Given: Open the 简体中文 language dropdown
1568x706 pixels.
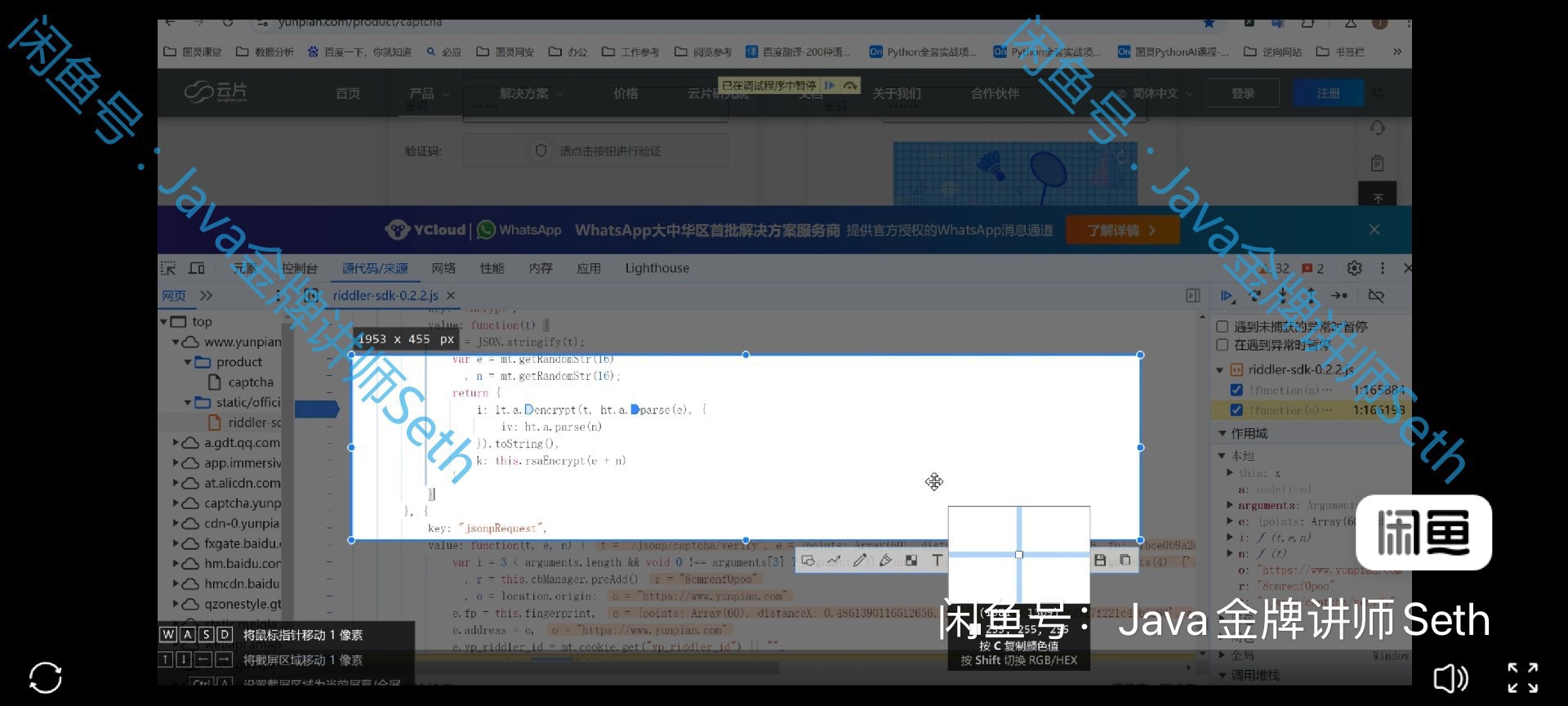Looking at the screenshot, I should pos(1155,93).
